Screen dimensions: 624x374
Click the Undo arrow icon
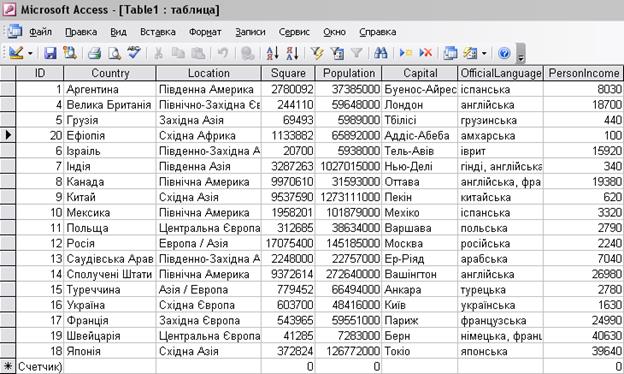223,53
